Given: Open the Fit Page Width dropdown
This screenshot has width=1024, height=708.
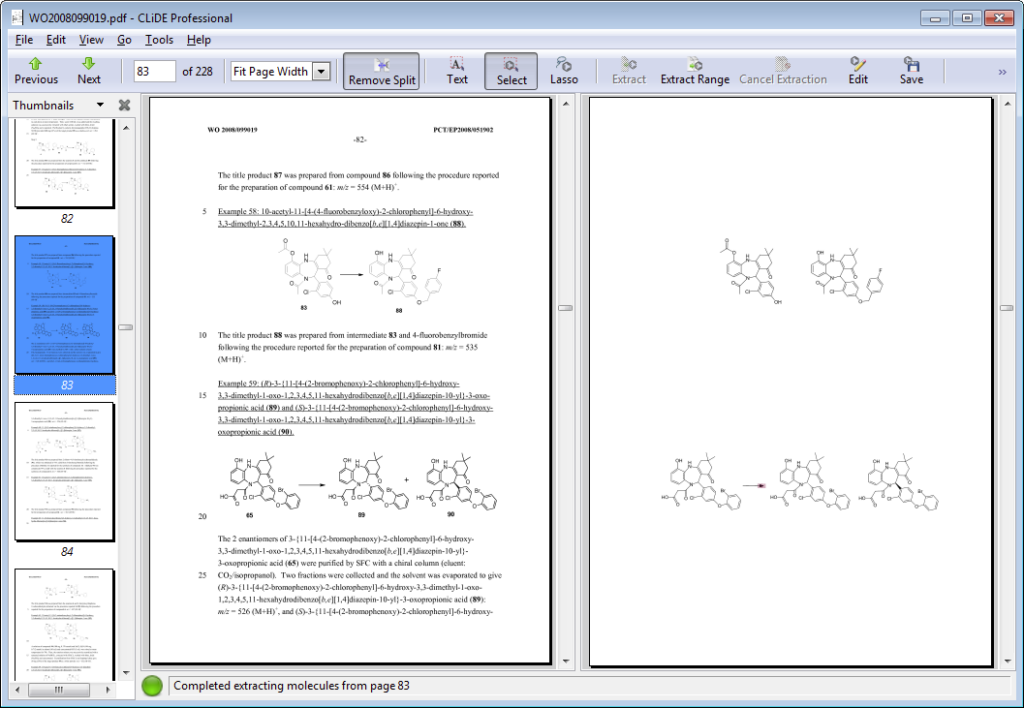Looking at the screenshot, I should coord(321,71).
